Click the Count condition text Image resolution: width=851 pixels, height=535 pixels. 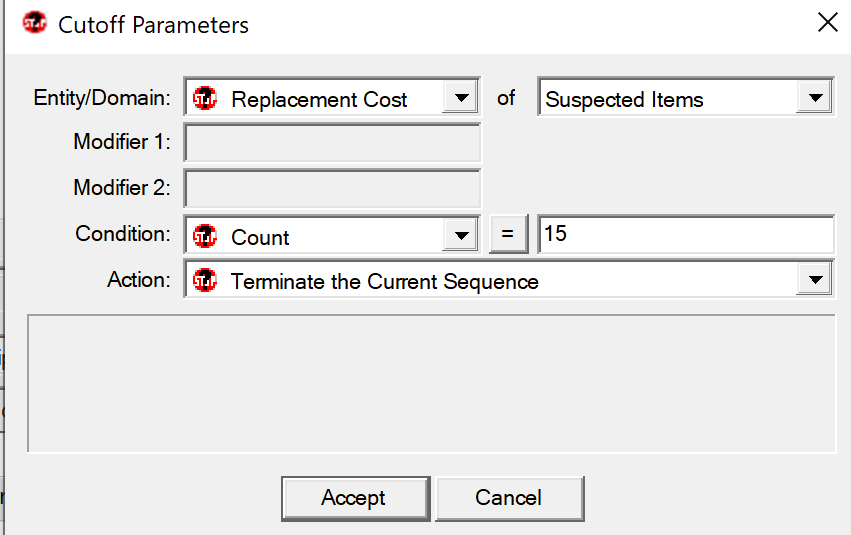pyautogui.click(x=260, y=238)
